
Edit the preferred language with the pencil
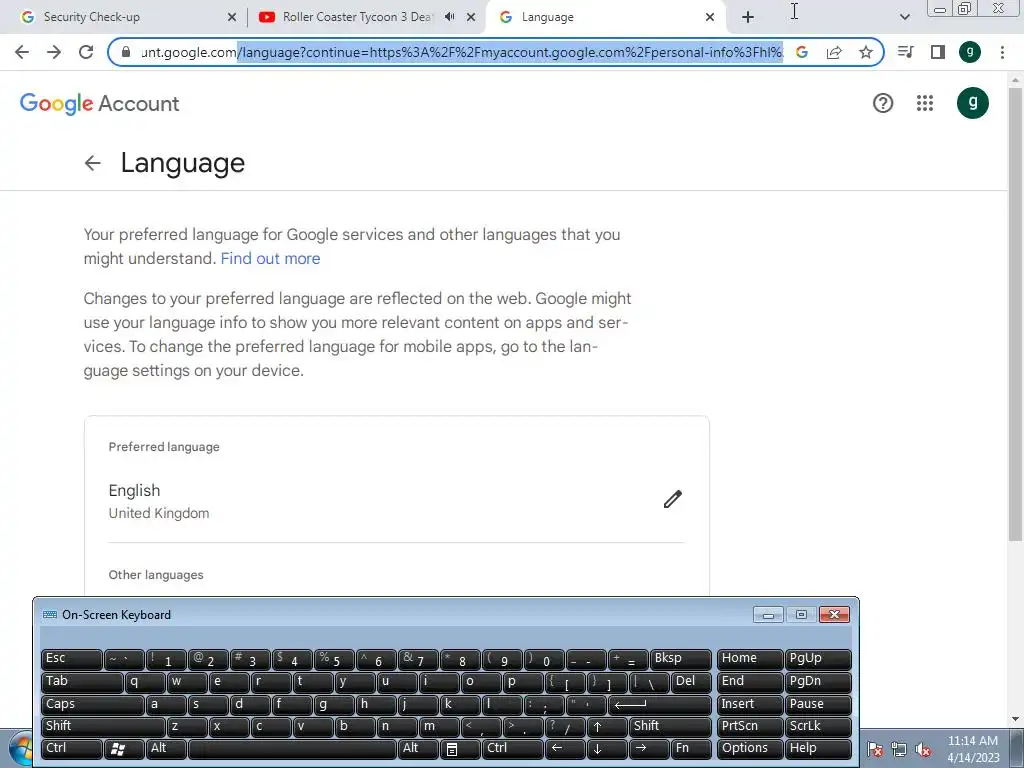tap(673, 500)
